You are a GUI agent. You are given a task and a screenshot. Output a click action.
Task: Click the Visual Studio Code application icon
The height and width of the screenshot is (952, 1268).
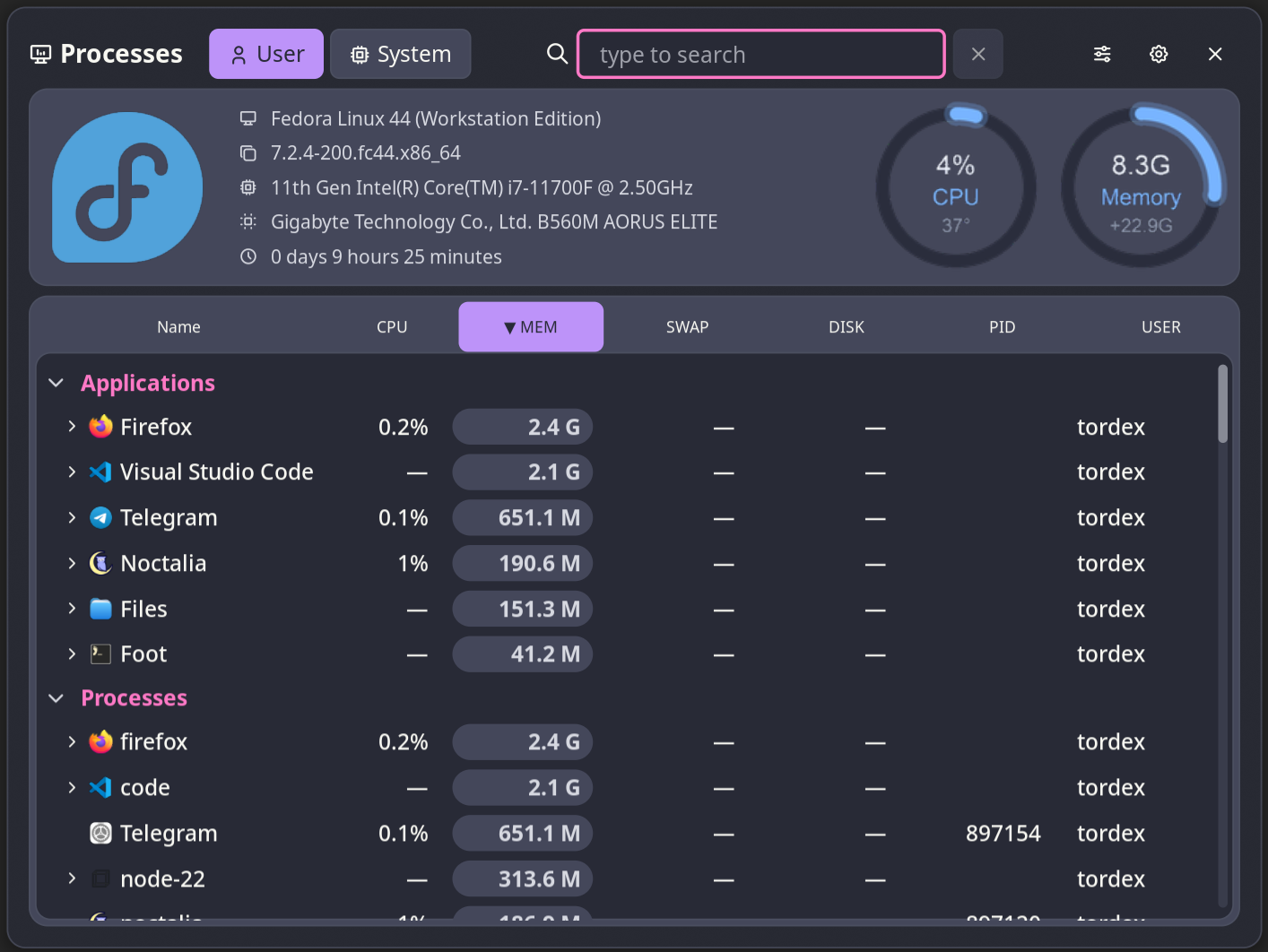click(100, 472)
